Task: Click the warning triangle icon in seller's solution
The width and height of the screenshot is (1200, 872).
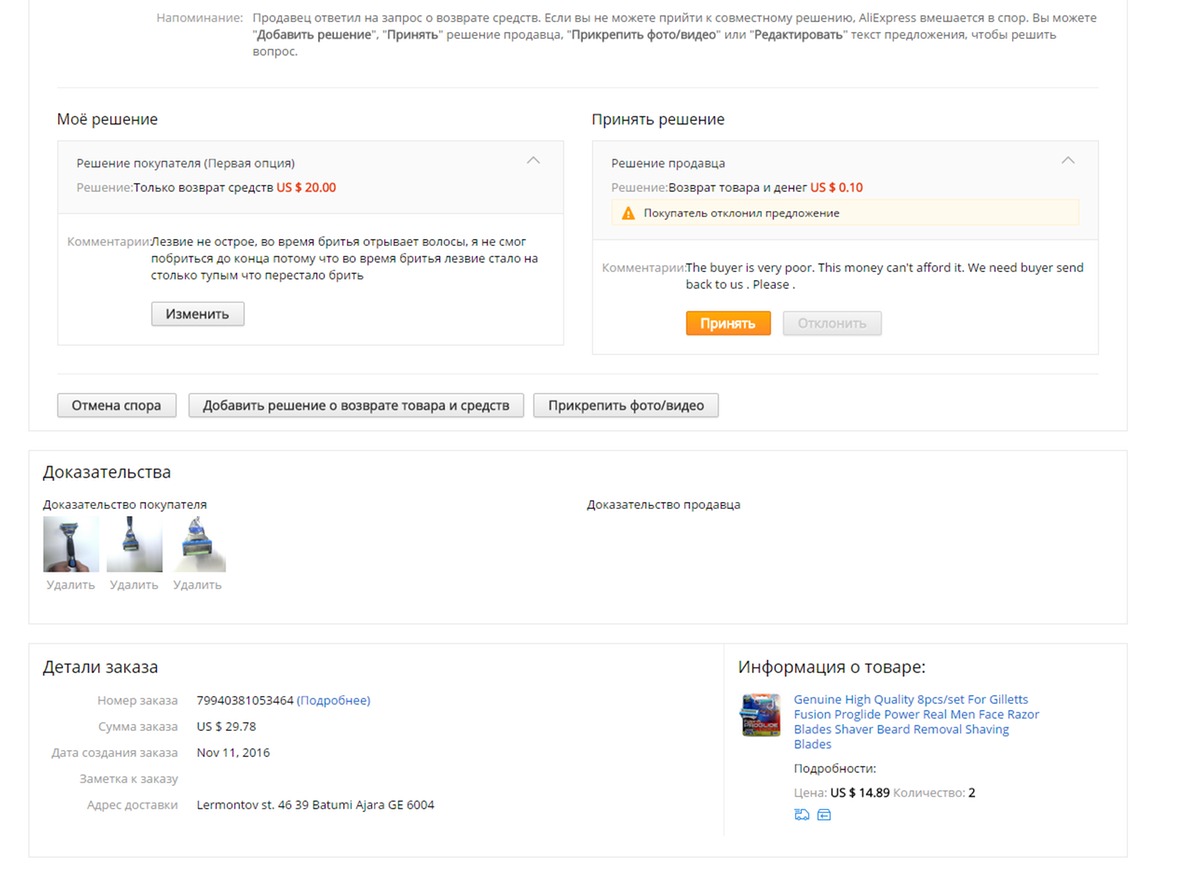Action: [628, 213]
